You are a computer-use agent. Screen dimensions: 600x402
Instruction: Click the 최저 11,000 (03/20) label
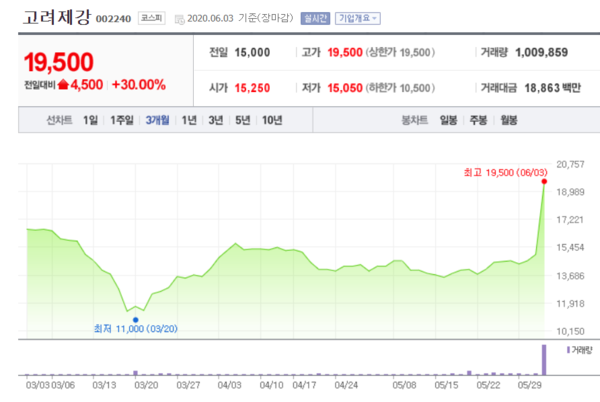136,329
